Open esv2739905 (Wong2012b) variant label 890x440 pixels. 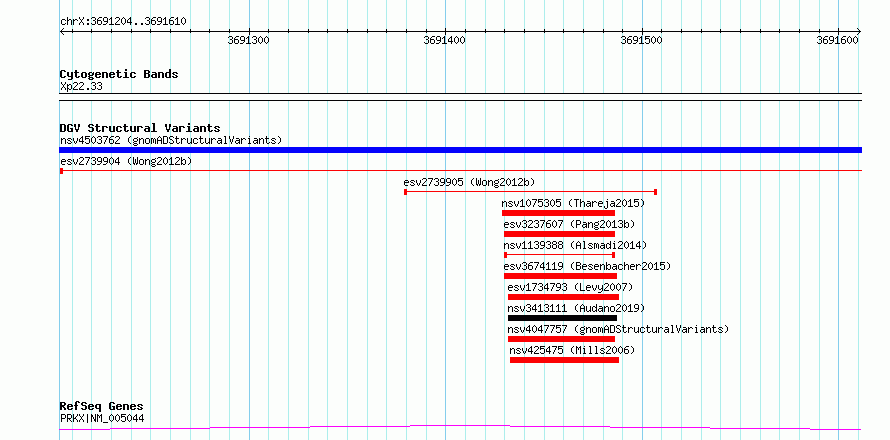click(469, 182)
